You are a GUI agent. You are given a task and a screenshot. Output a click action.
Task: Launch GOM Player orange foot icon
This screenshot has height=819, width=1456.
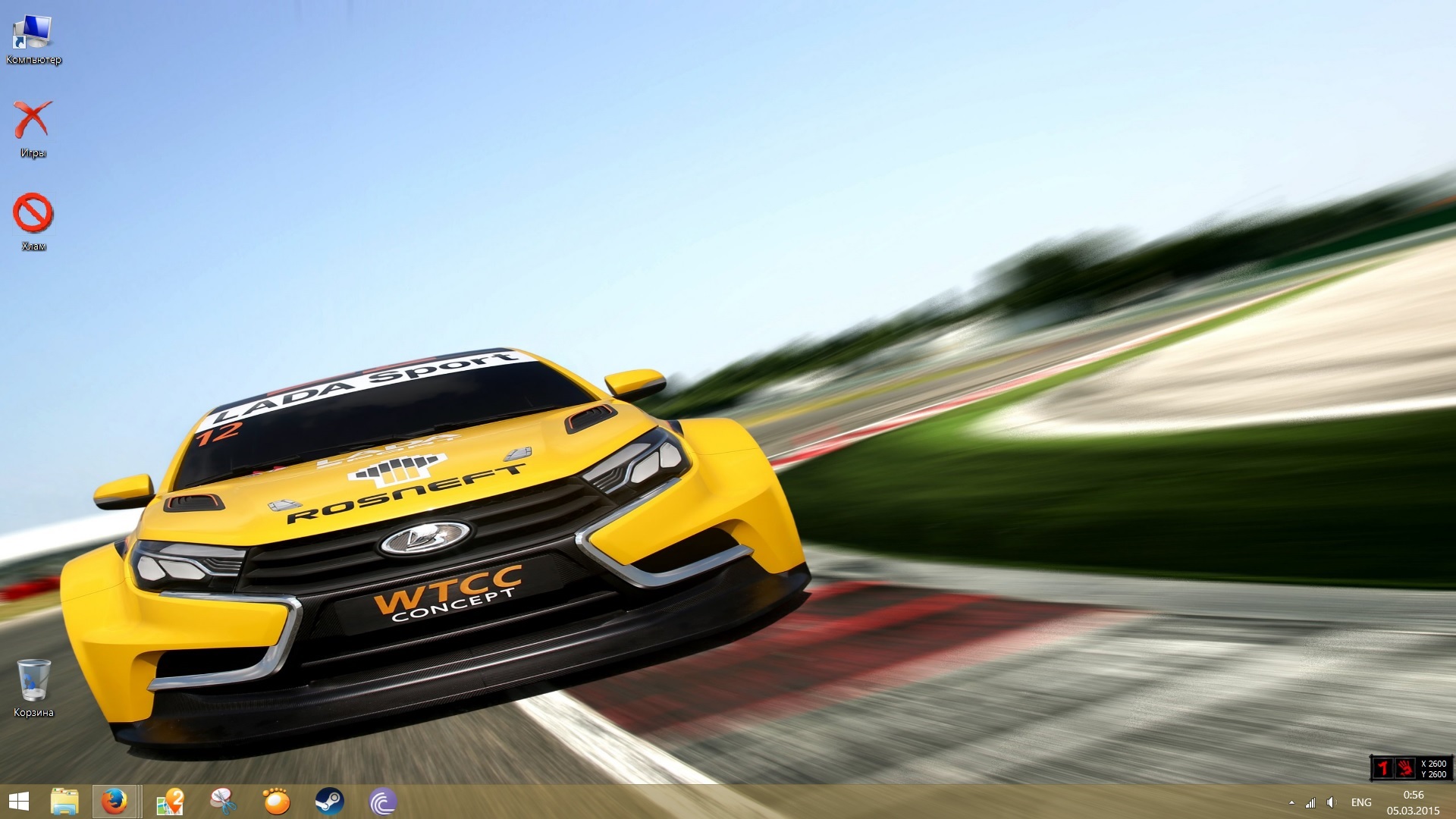pyautogui.click(x=276, y=802)
